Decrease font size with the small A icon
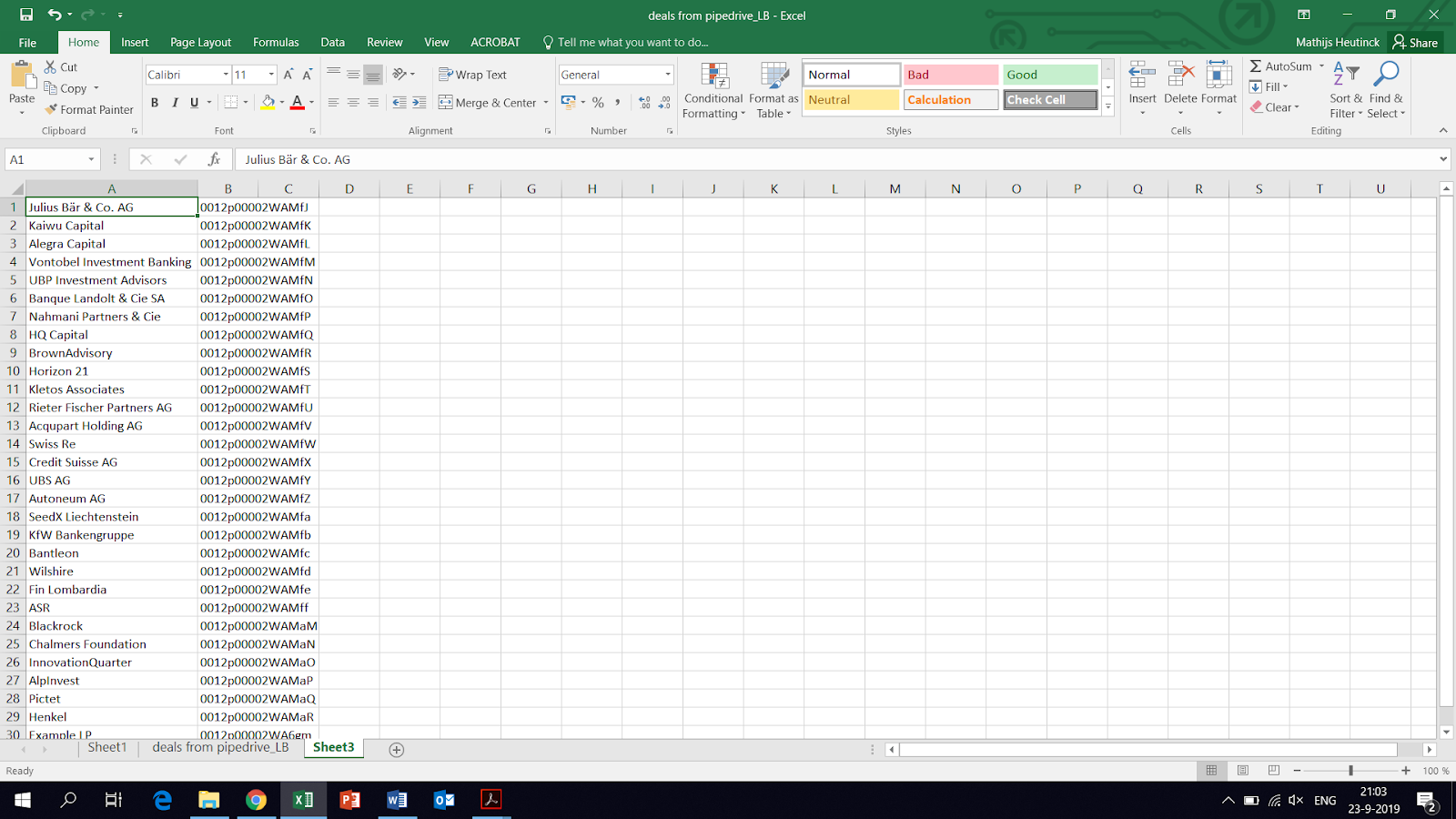The image size is (1456, 819). pyautogui.click(x=308, y=75)
